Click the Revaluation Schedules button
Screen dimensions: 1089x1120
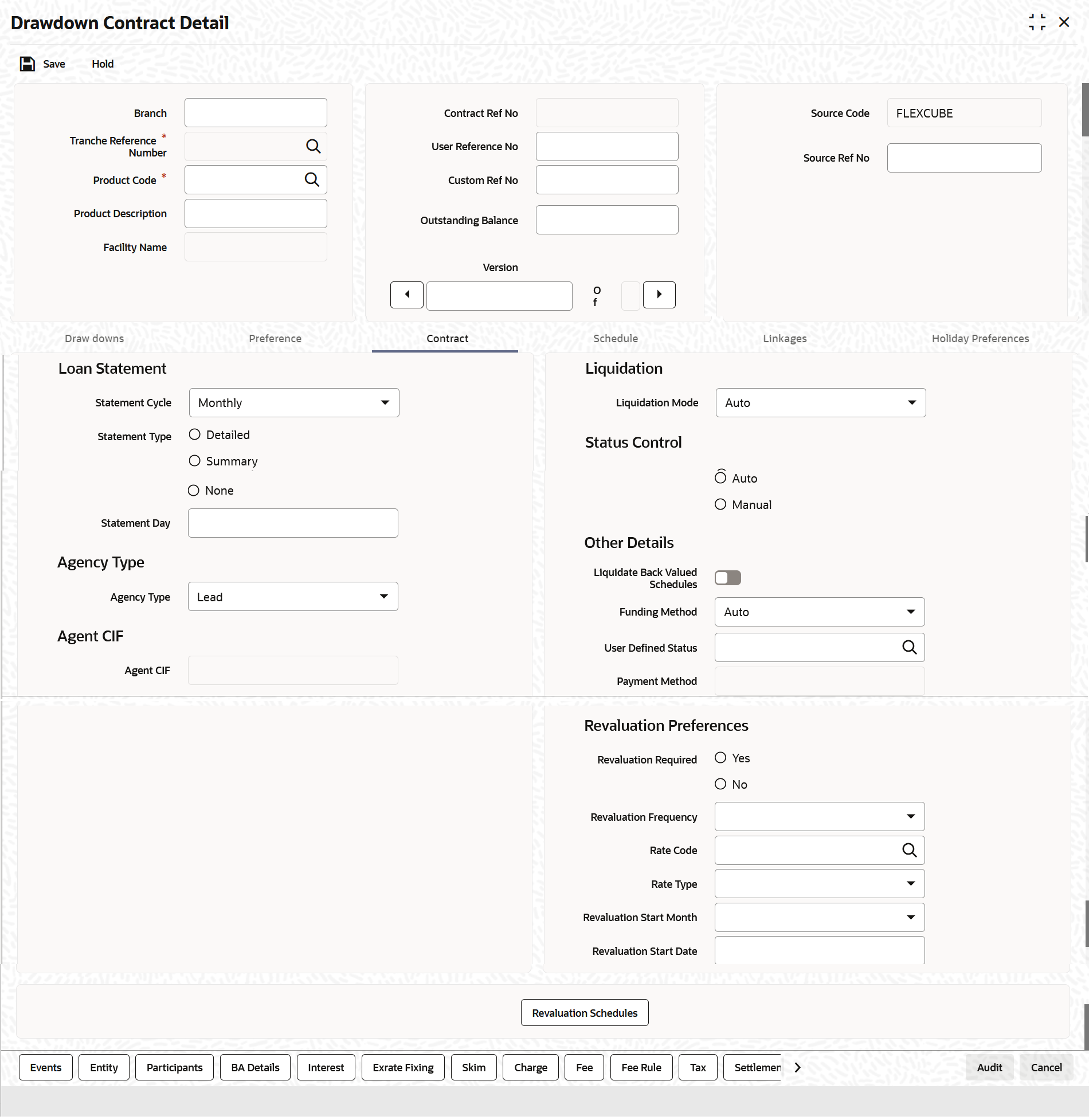click(x=584, y=1012)
